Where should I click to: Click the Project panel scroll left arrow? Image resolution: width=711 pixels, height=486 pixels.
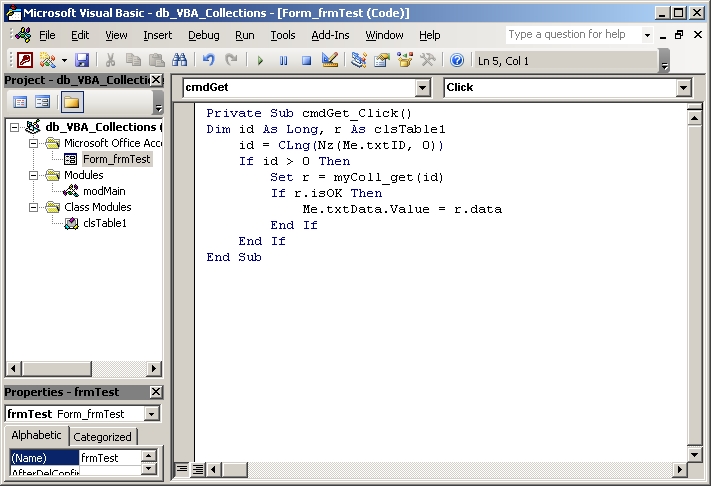(x=13, y=369)
